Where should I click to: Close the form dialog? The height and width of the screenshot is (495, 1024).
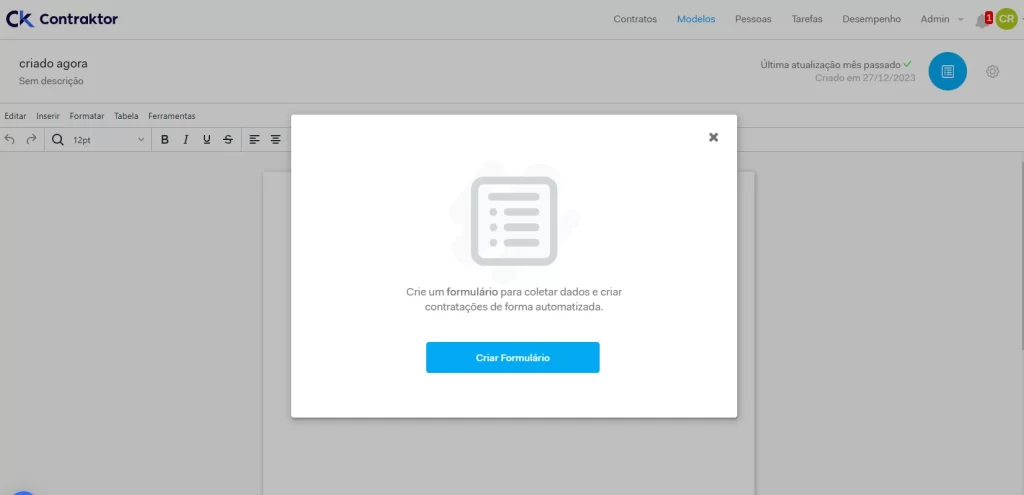pos(713,137)
